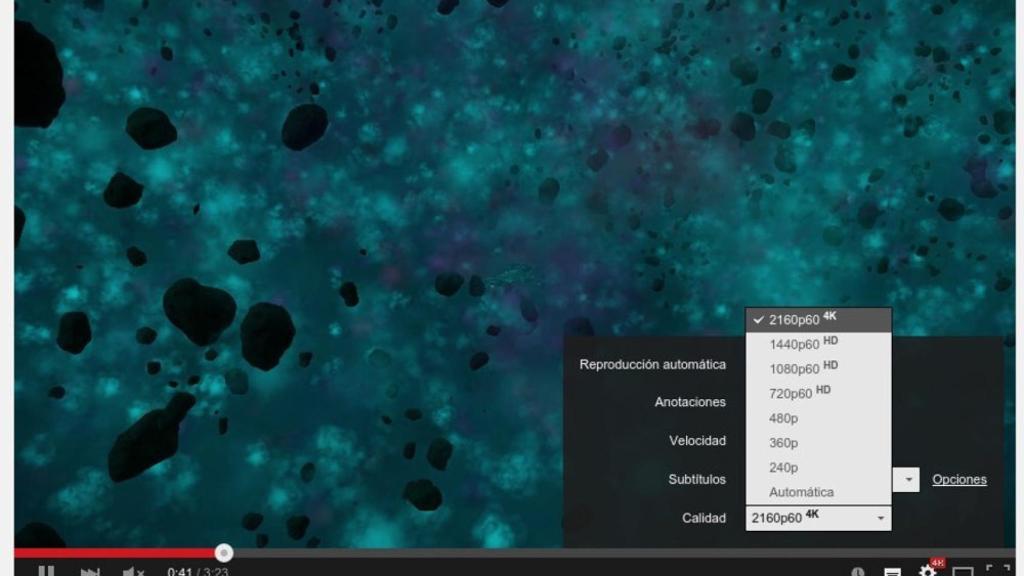Click the settings gear with 4K badge
This screenshot has height=576, width=1024.
coord(927,570)
